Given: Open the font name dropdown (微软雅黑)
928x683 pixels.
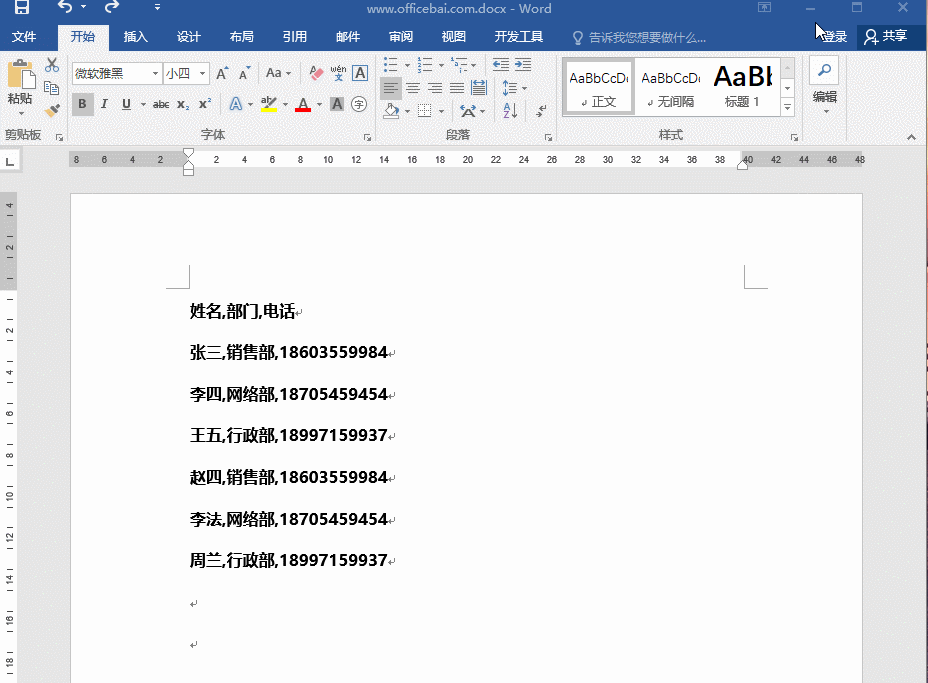Looking at the screenshot, I should point(155,73).
